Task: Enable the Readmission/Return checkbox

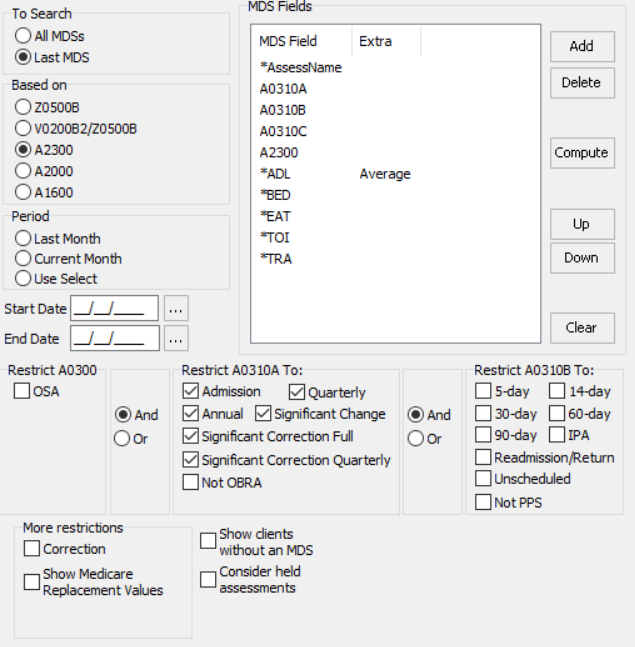Action: 483,458
